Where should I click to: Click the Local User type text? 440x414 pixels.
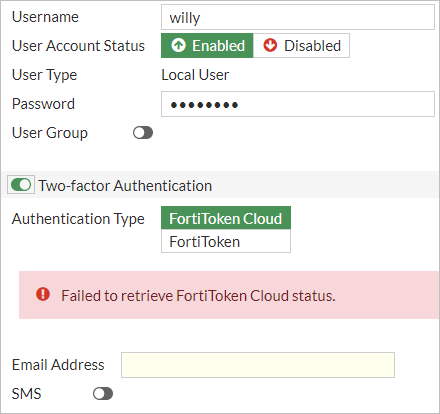[195, 75]
